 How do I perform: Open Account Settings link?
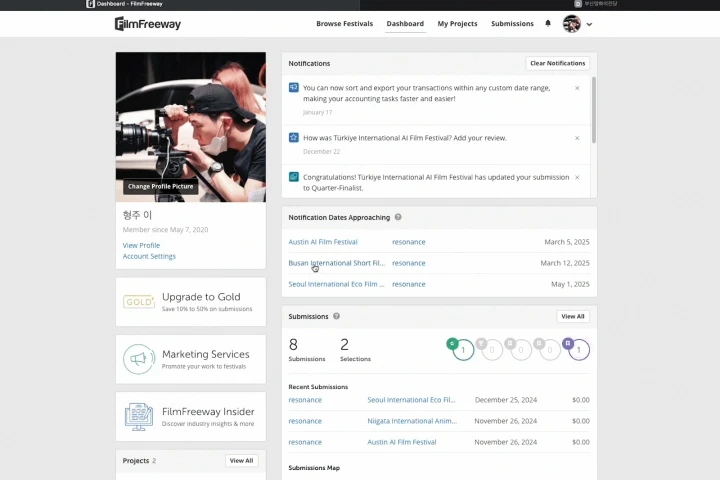pos(149,256)
